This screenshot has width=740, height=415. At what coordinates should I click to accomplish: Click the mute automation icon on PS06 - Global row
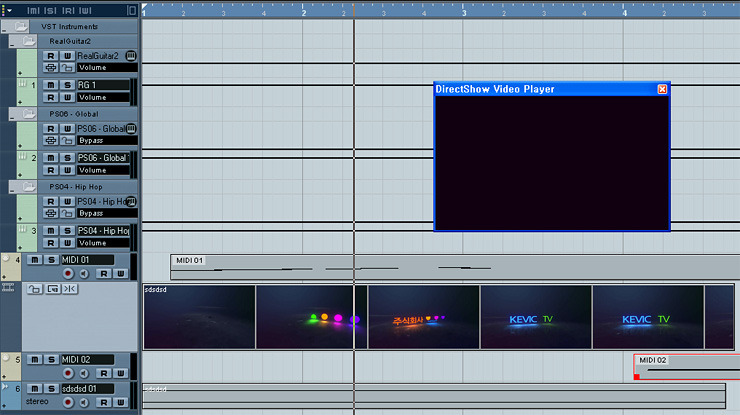50,140
